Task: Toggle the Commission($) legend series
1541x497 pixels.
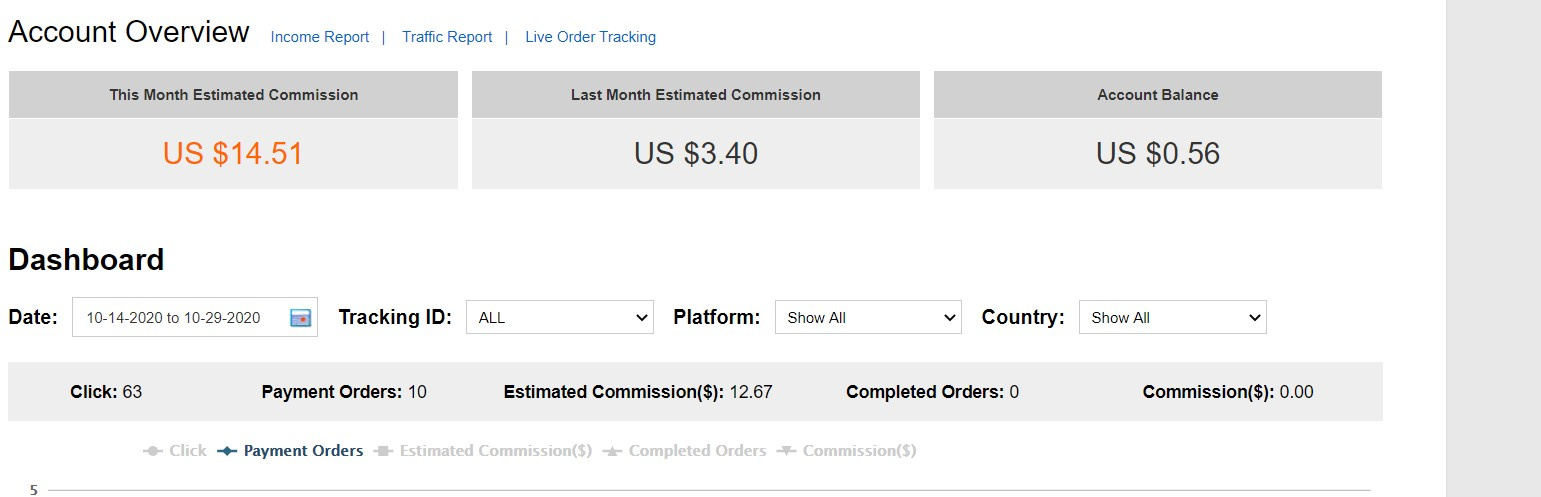Action: 847,451
